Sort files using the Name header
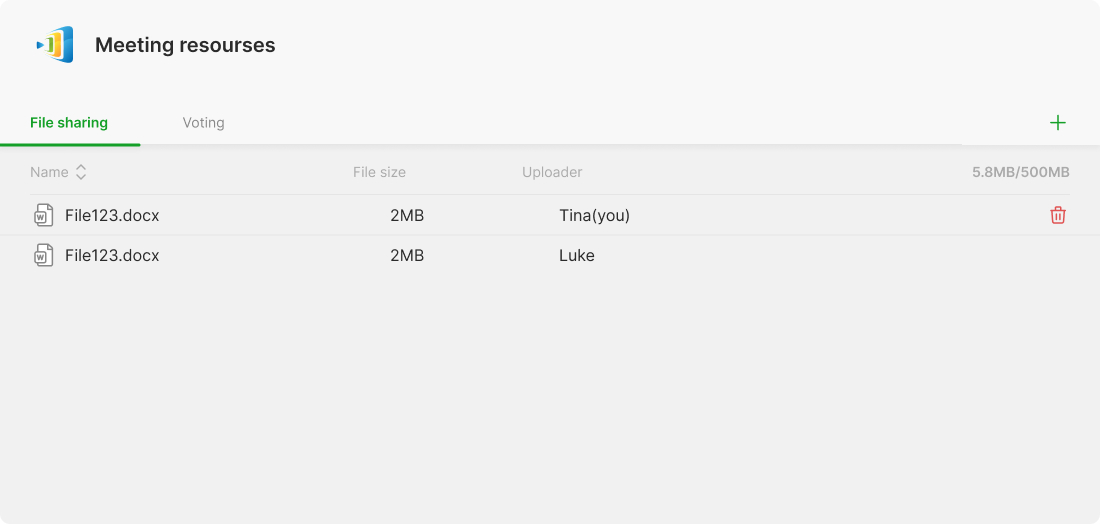The image size is (1100, 524). pyautogui.click(x=49, y=172)
